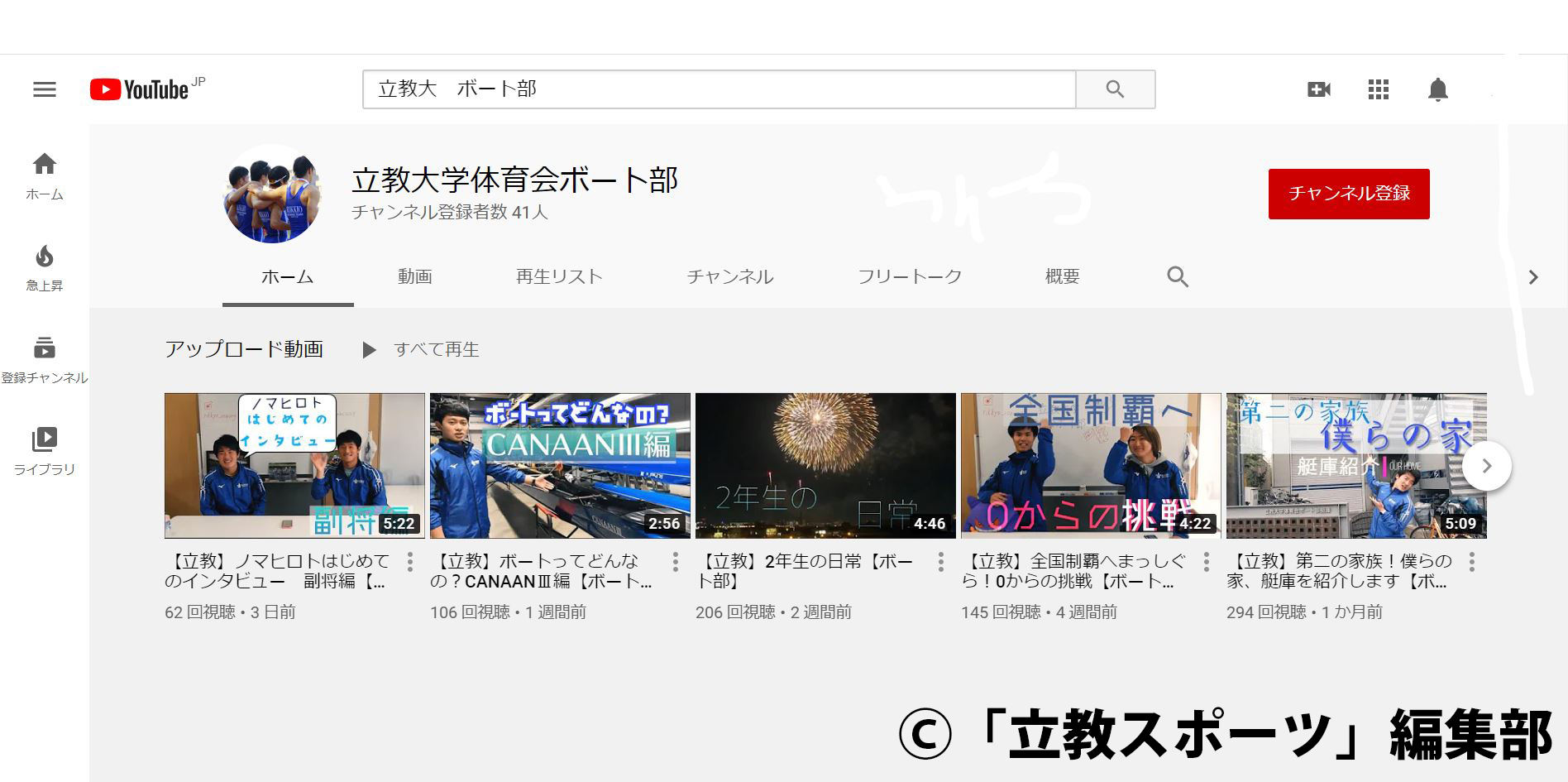Open the notifications bell

[x=1438, y=89]
